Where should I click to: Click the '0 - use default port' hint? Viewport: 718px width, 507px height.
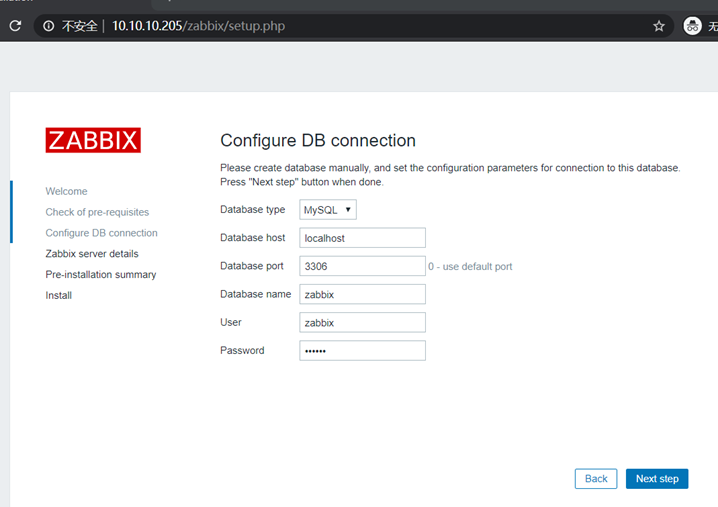click(470, 267)
